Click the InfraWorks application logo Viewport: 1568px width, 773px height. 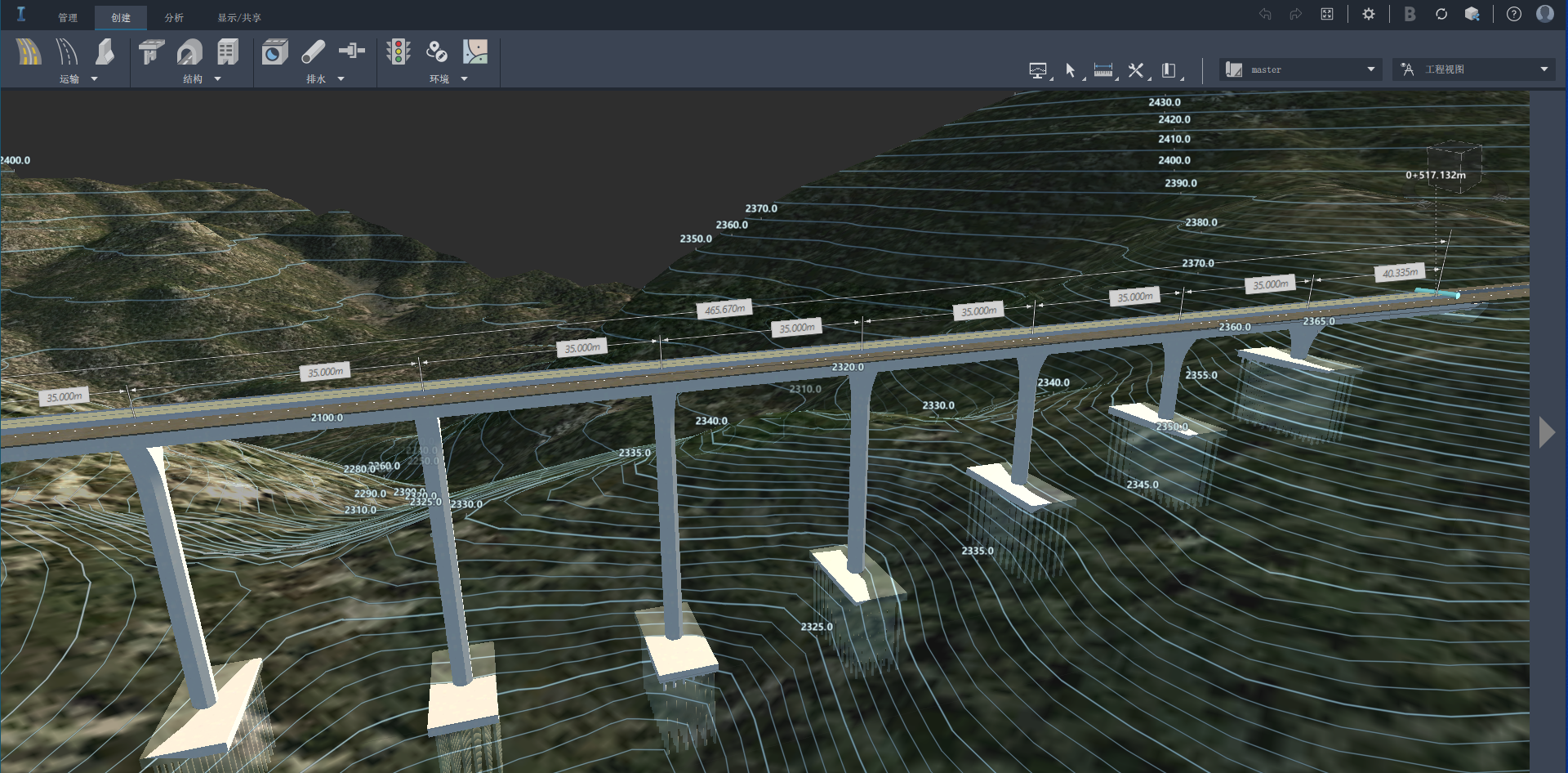click(21, 14)
